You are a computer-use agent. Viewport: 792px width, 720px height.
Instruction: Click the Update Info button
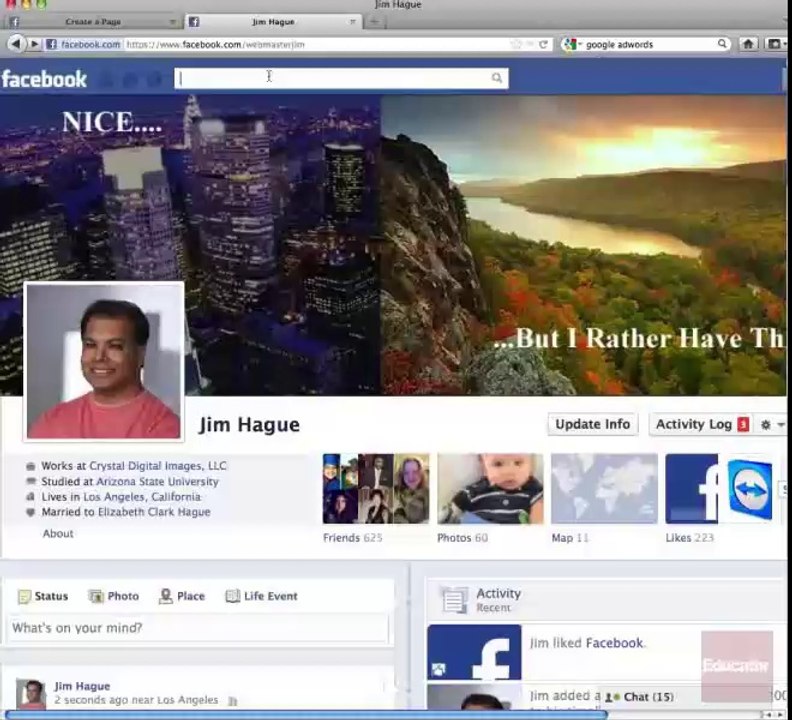[592, 424]
